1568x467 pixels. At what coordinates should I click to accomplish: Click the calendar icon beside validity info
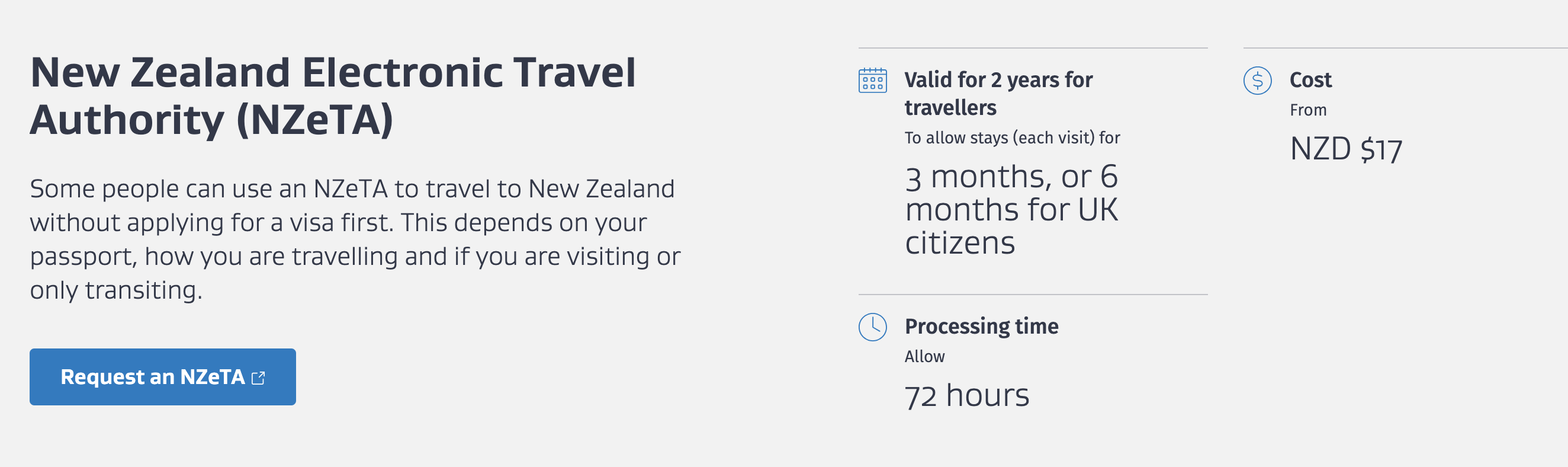point(872,81)
